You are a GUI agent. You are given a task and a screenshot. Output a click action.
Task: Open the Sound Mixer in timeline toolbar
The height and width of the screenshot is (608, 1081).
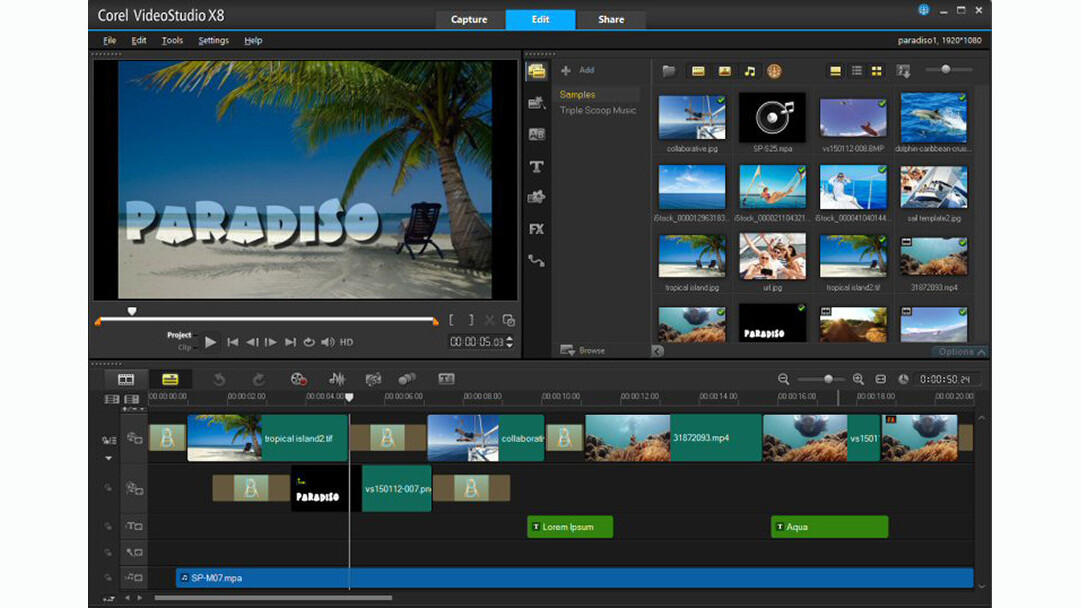(x=337, y=379)
